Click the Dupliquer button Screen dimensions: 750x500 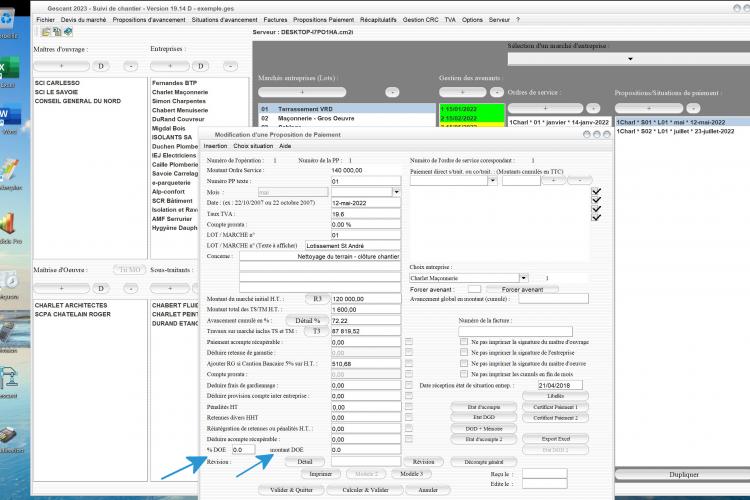point(684,474)
